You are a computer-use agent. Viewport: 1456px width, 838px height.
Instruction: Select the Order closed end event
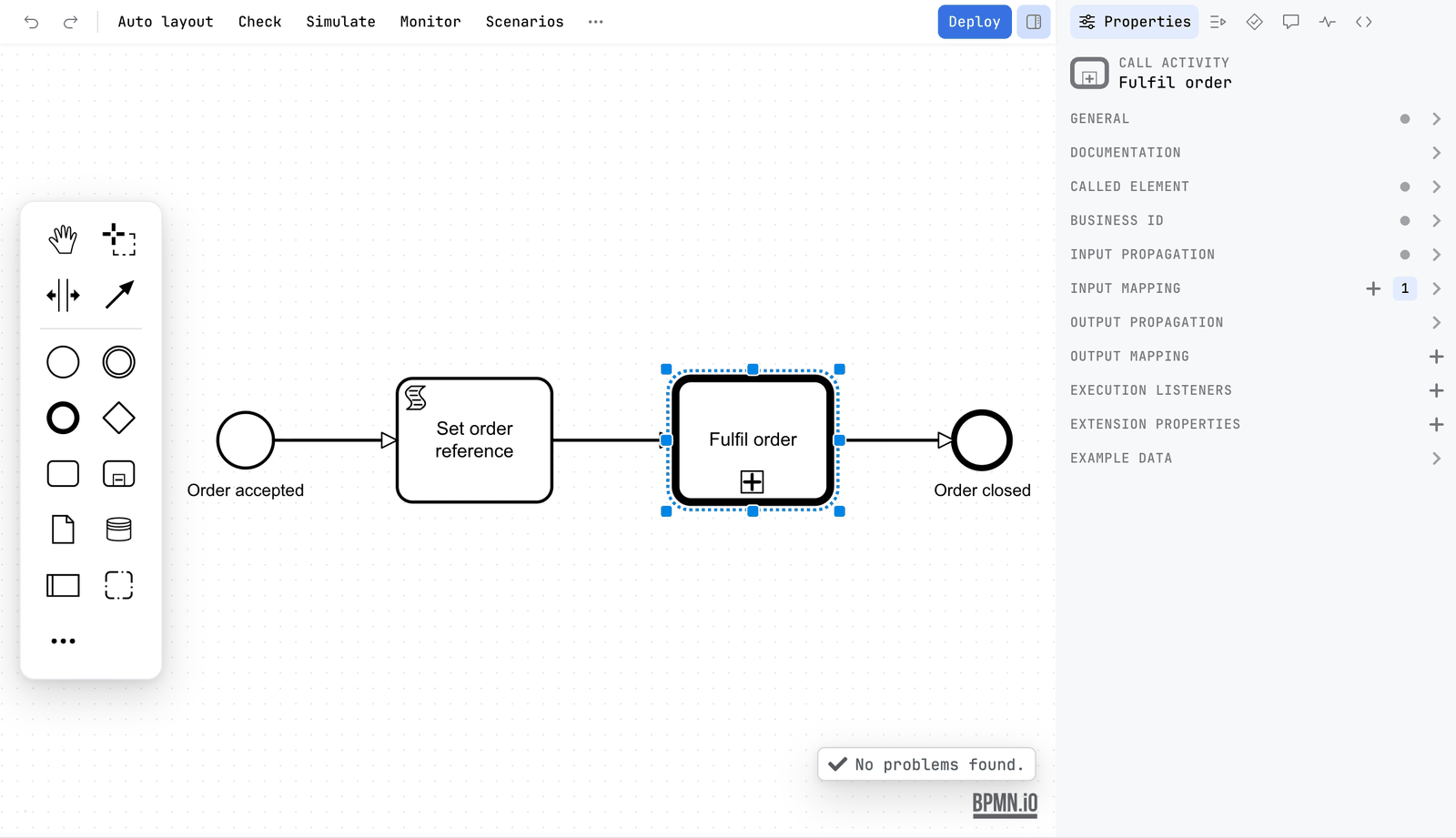pos(982,440)
